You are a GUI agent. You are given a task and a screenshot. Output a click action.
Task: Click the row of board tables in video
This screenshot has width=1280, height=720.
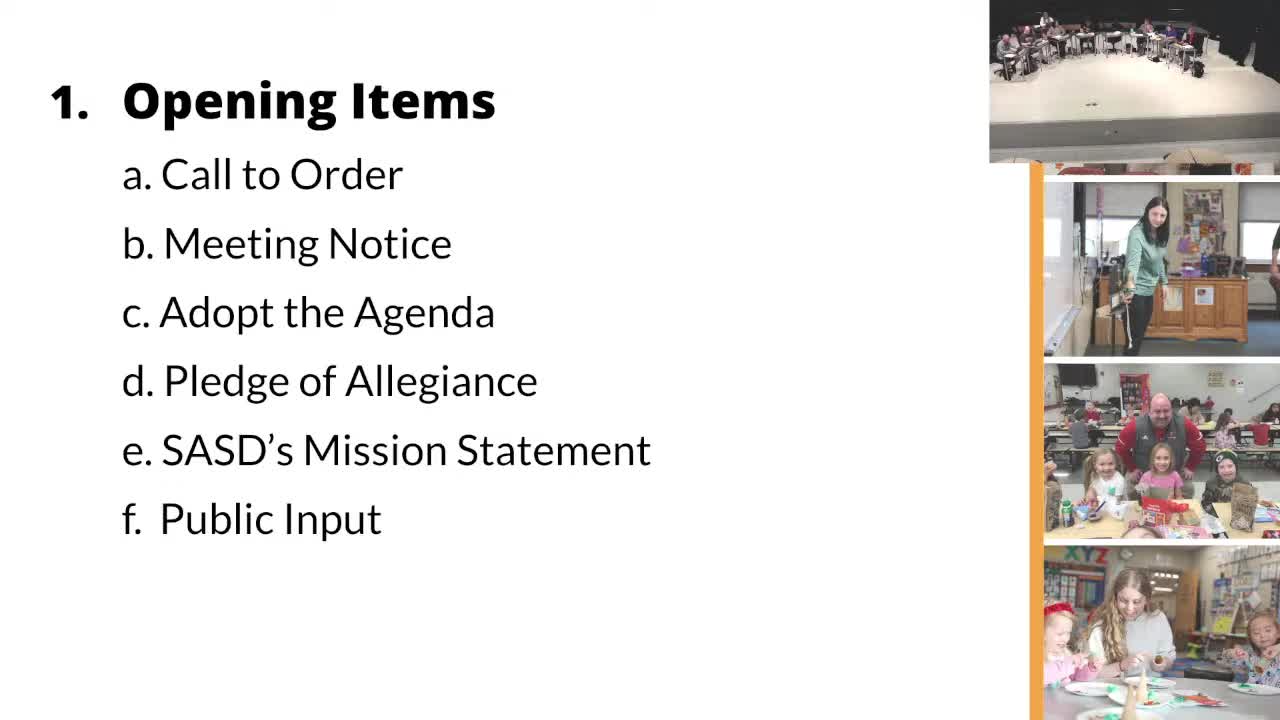click(1100, 42)
